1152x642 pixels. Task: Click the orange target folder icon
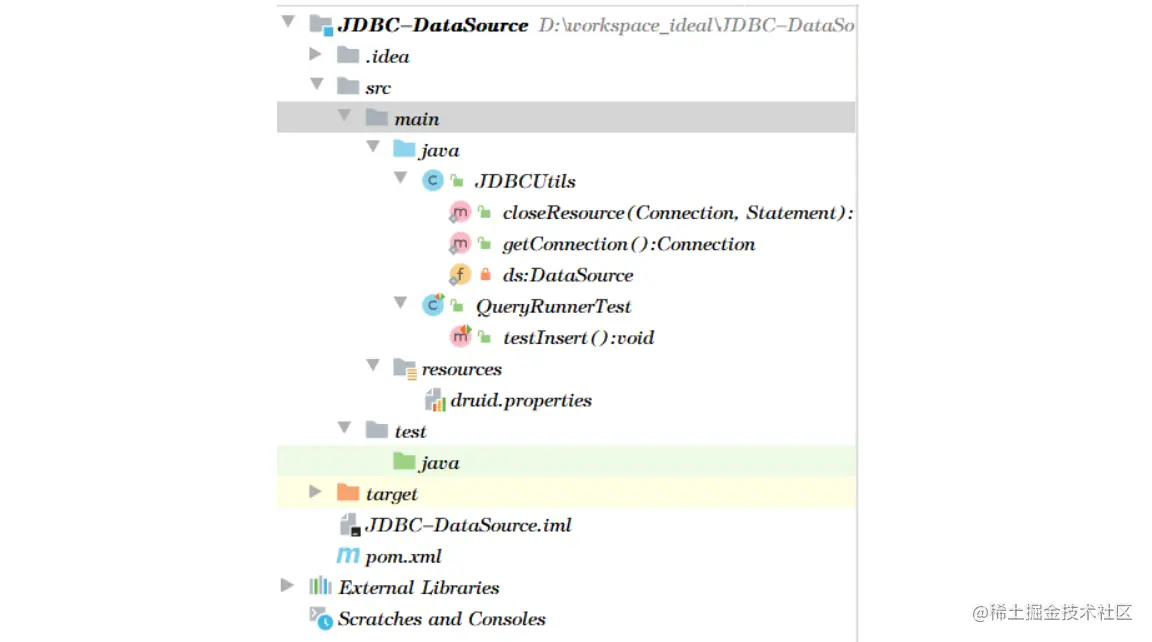348,492
